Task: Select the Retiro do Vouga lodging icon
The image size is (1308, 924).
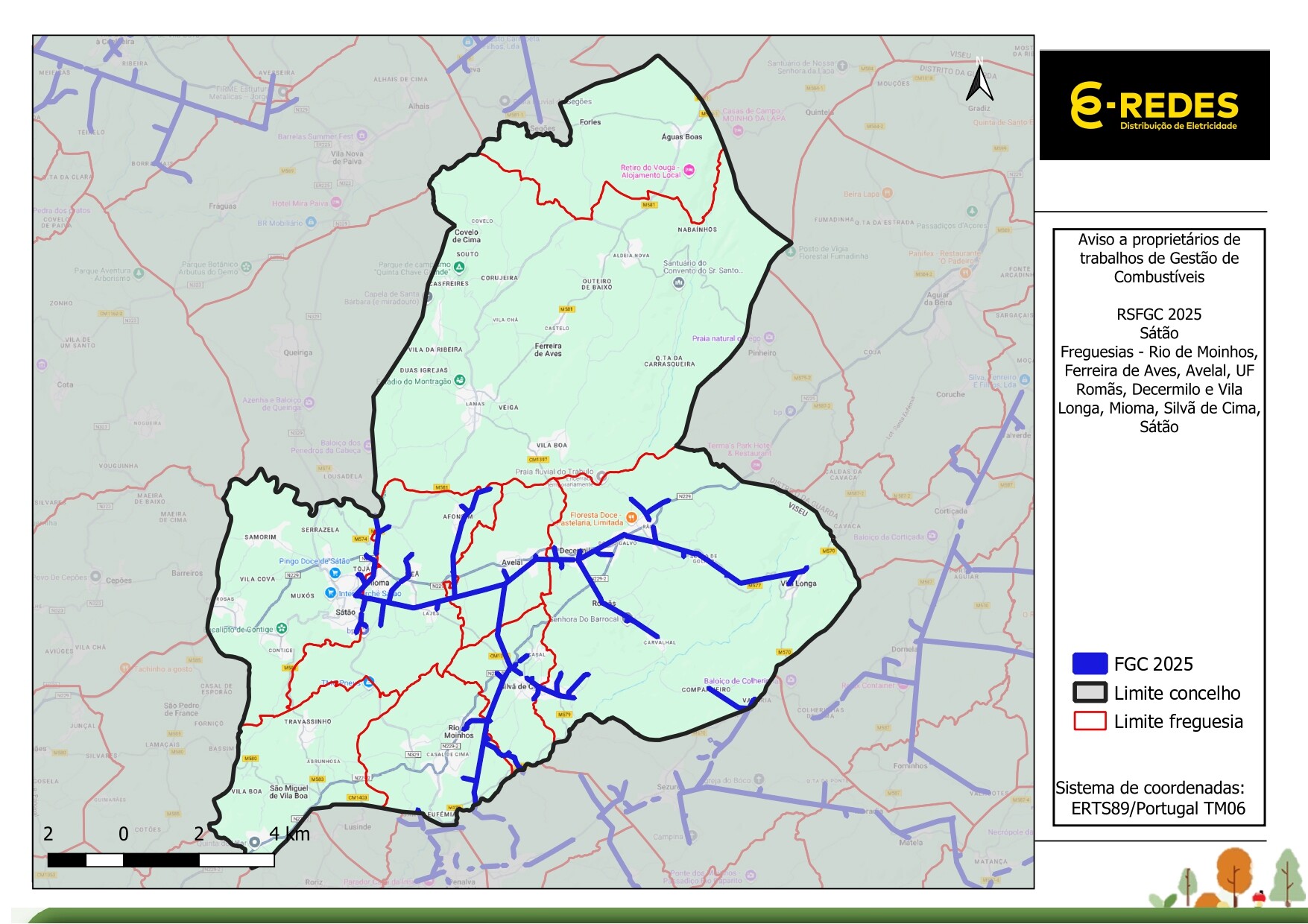Action: click(x=689, y=170)
